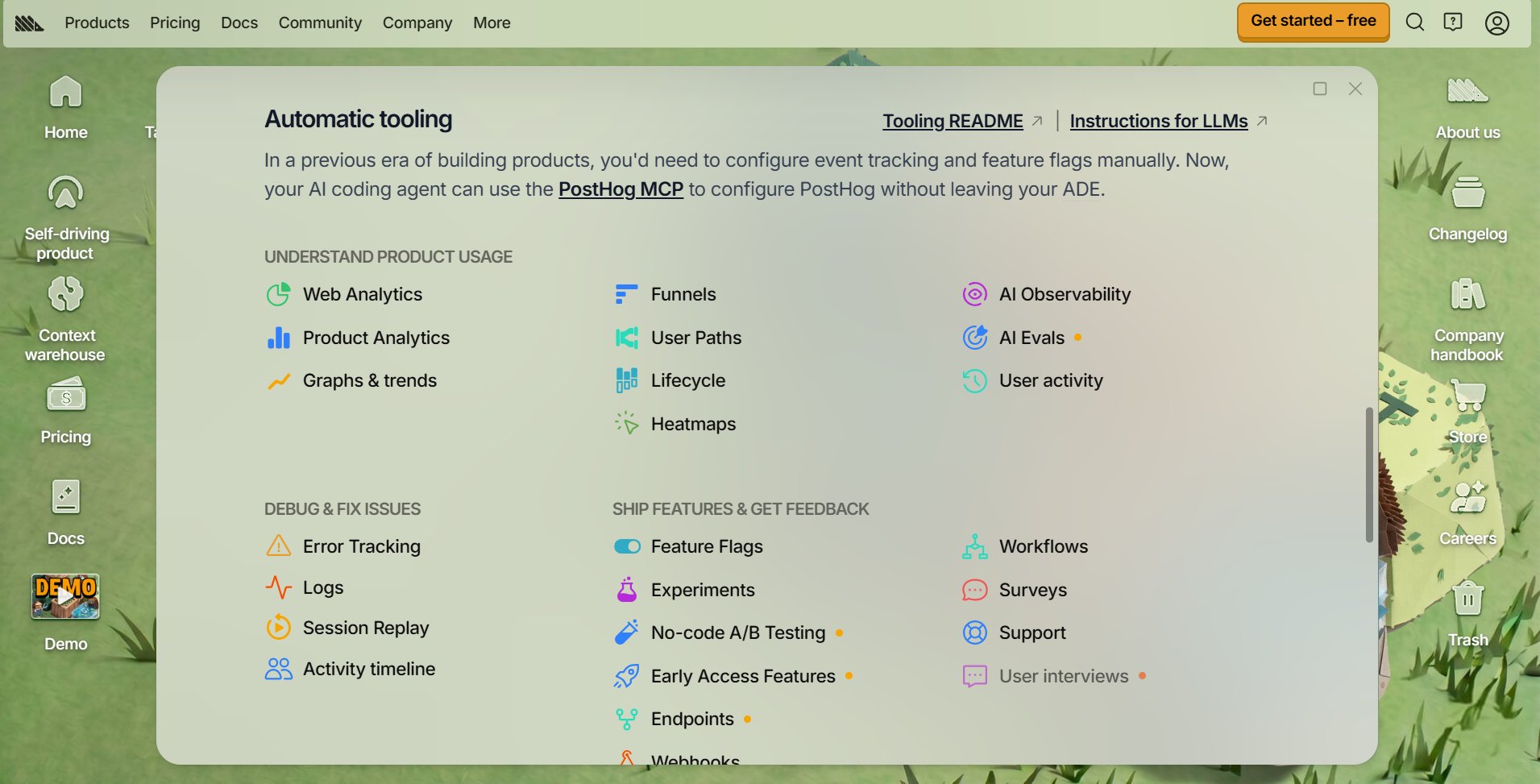Image resolution: width=1540 pixels, height=784 pixels.
Task: Open Experiments product link
Action: (x=685, y=590)
